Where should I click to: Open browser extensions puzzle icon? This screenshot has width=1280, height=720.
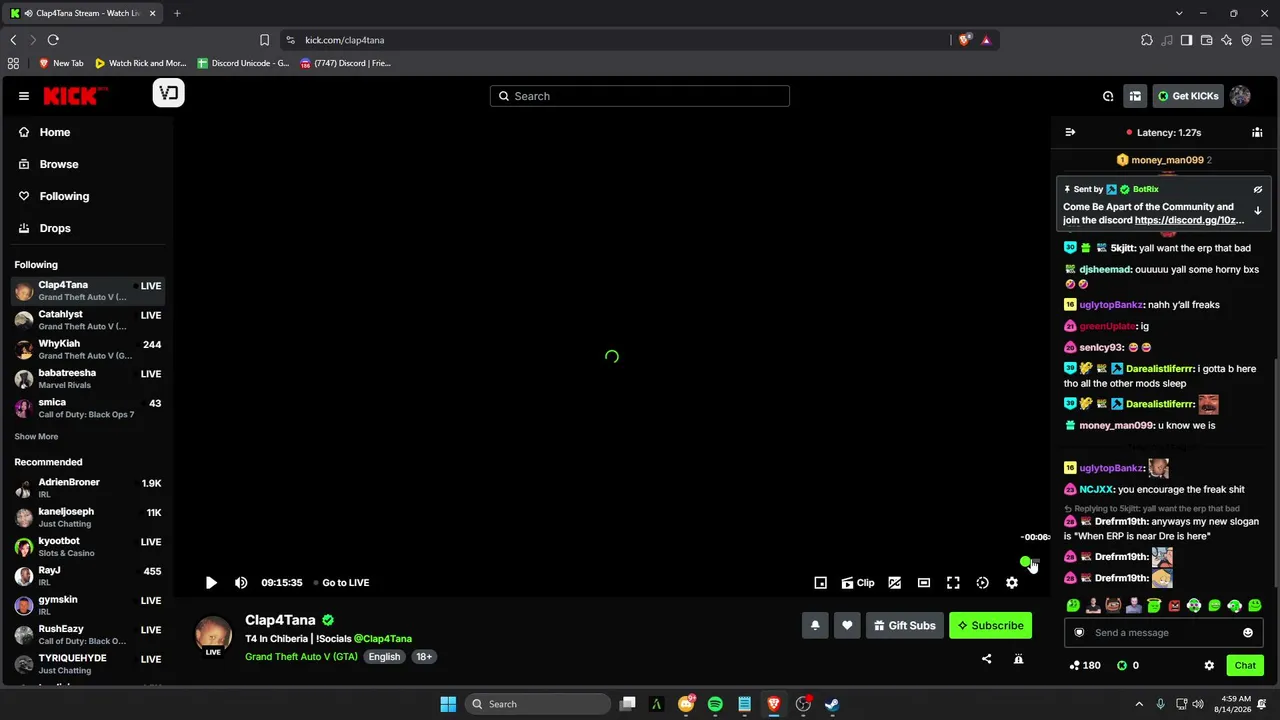(x=1147, y=40)
